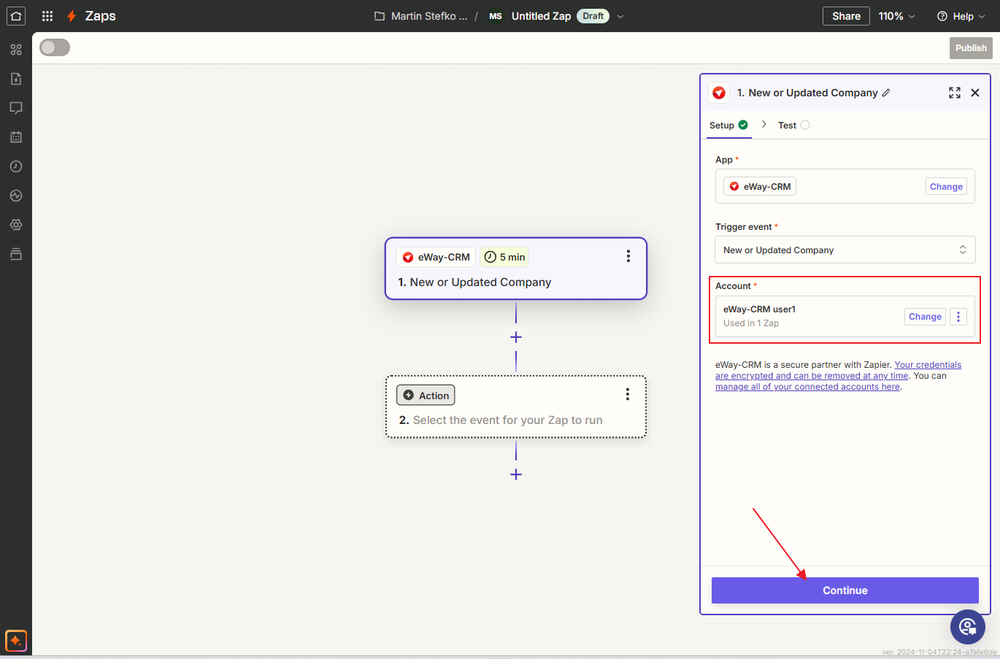
Task: Open account options three-dot menu
Action: (958, 316)
